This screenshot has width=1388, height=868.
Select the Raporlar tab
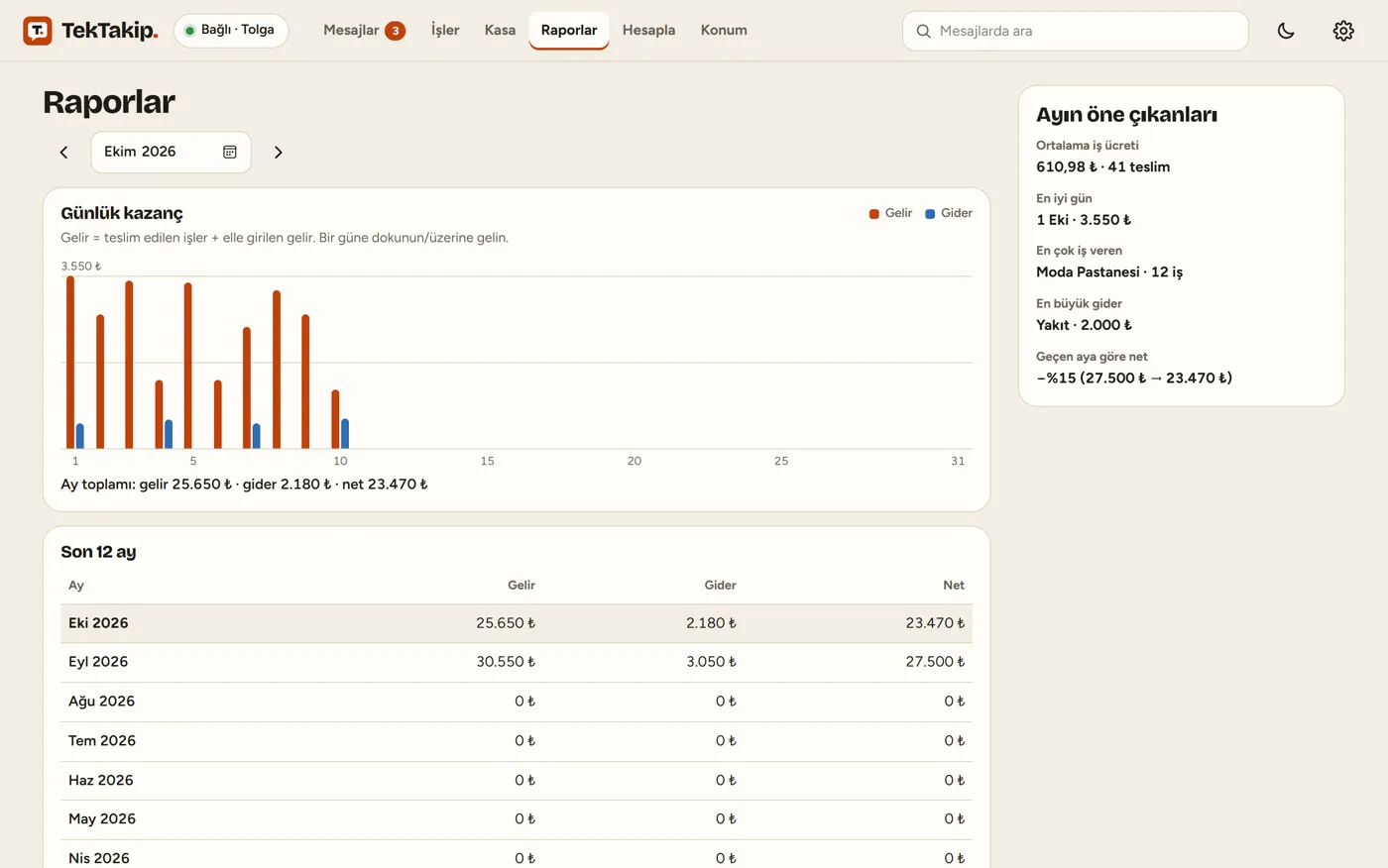(569, 30)
